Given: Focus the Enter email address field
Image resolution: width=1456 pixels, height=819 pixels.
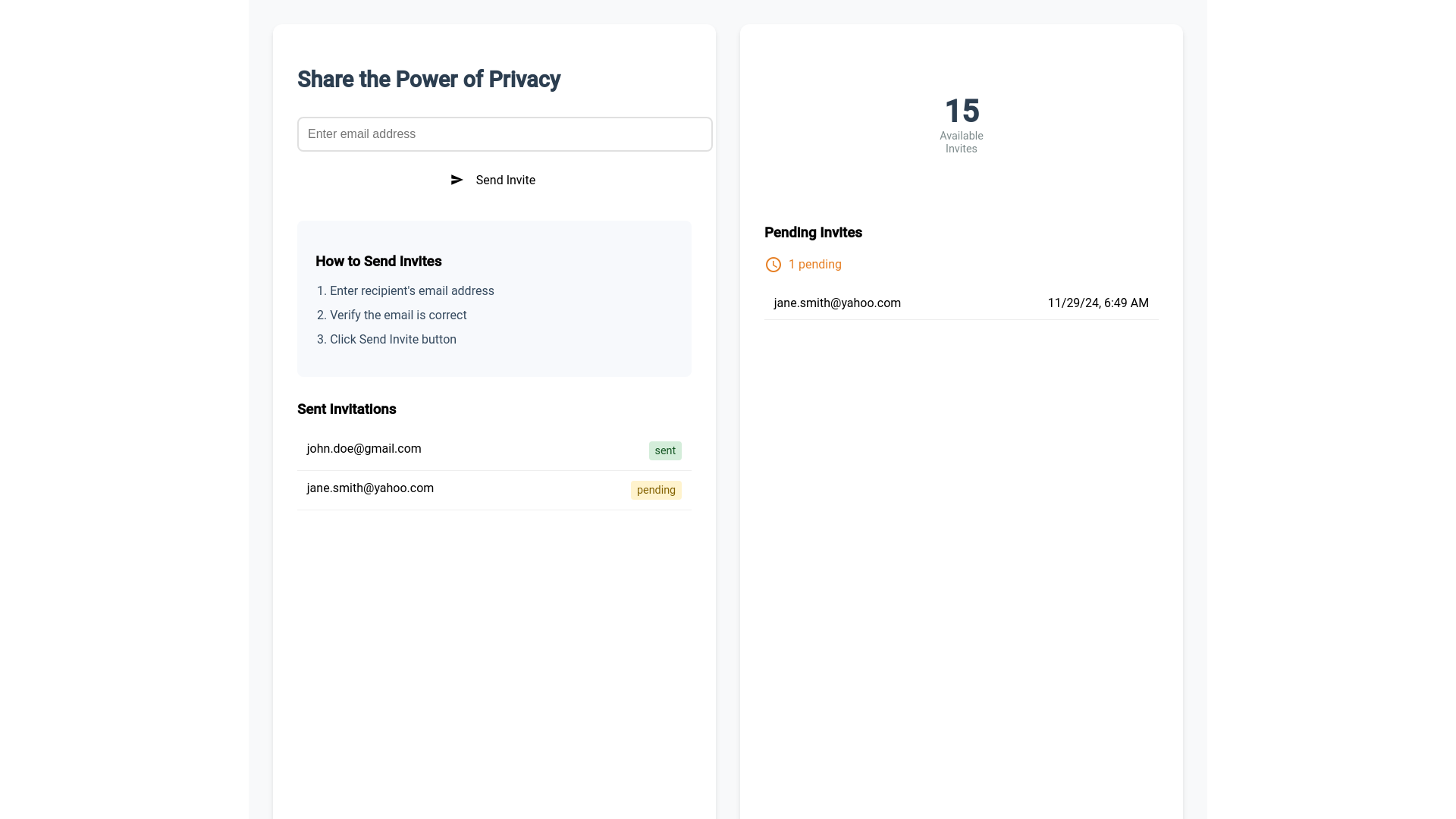Looking at the screenshot, I should click(x=504, y=134).
